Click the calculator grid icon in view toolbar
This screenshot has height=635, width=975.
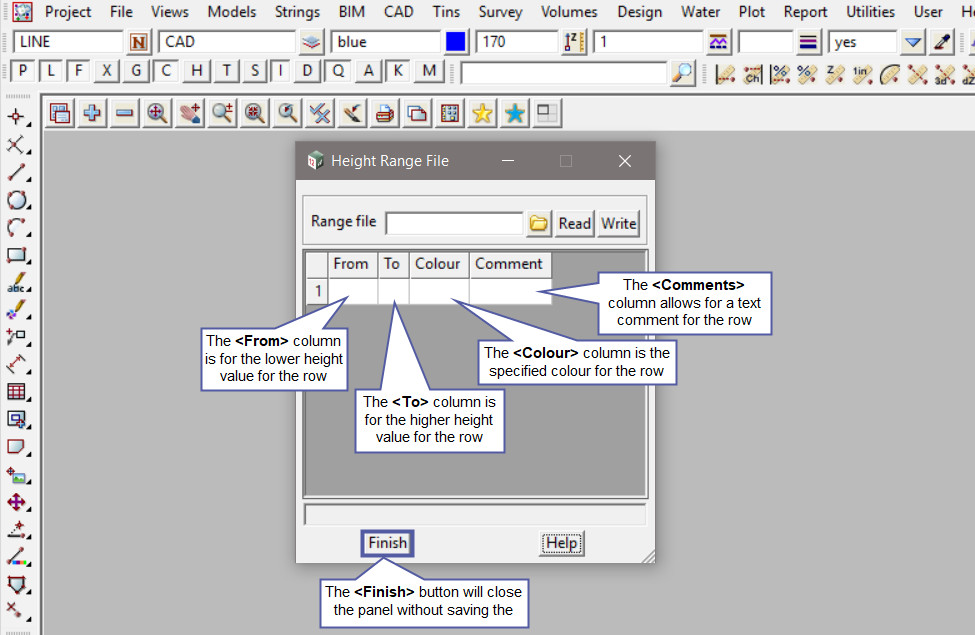[x=450, y=113]
